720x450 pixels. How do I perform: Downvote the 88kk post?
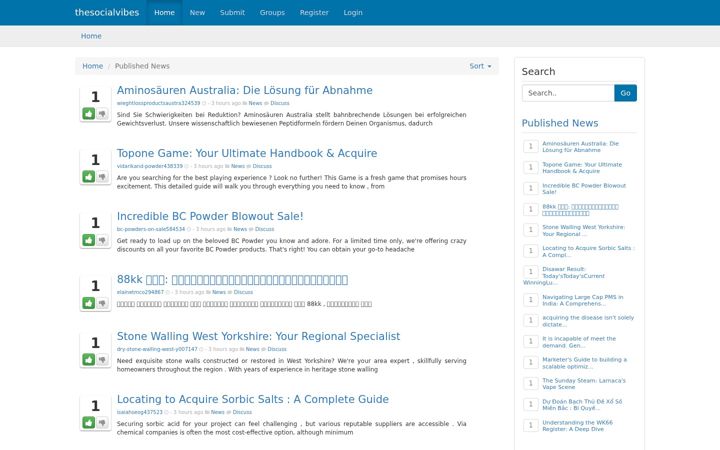[102, 303]
